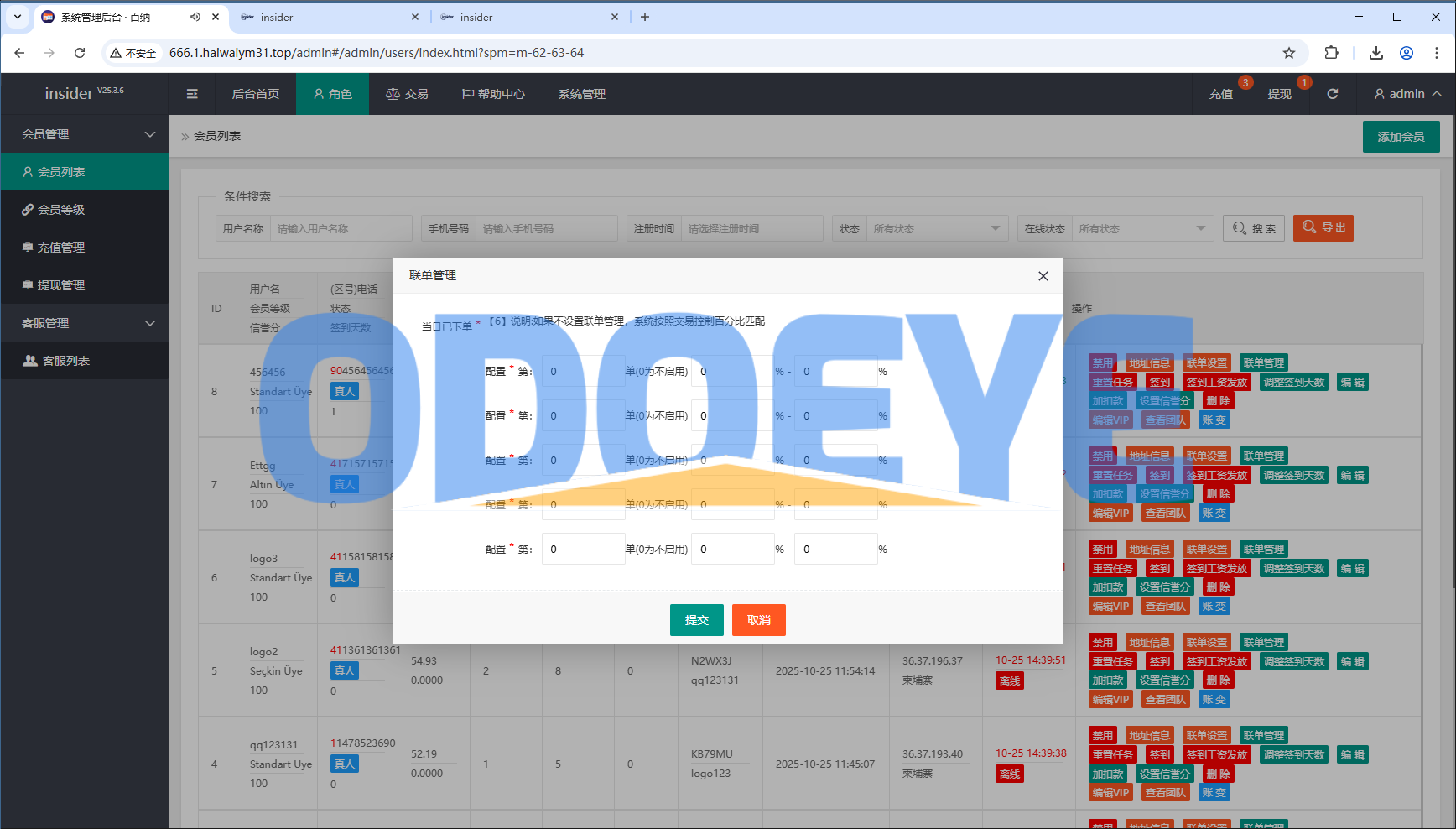Cancel the dialog with 取消 button
Screen dimensions: 1456x829
pos(758,620)
